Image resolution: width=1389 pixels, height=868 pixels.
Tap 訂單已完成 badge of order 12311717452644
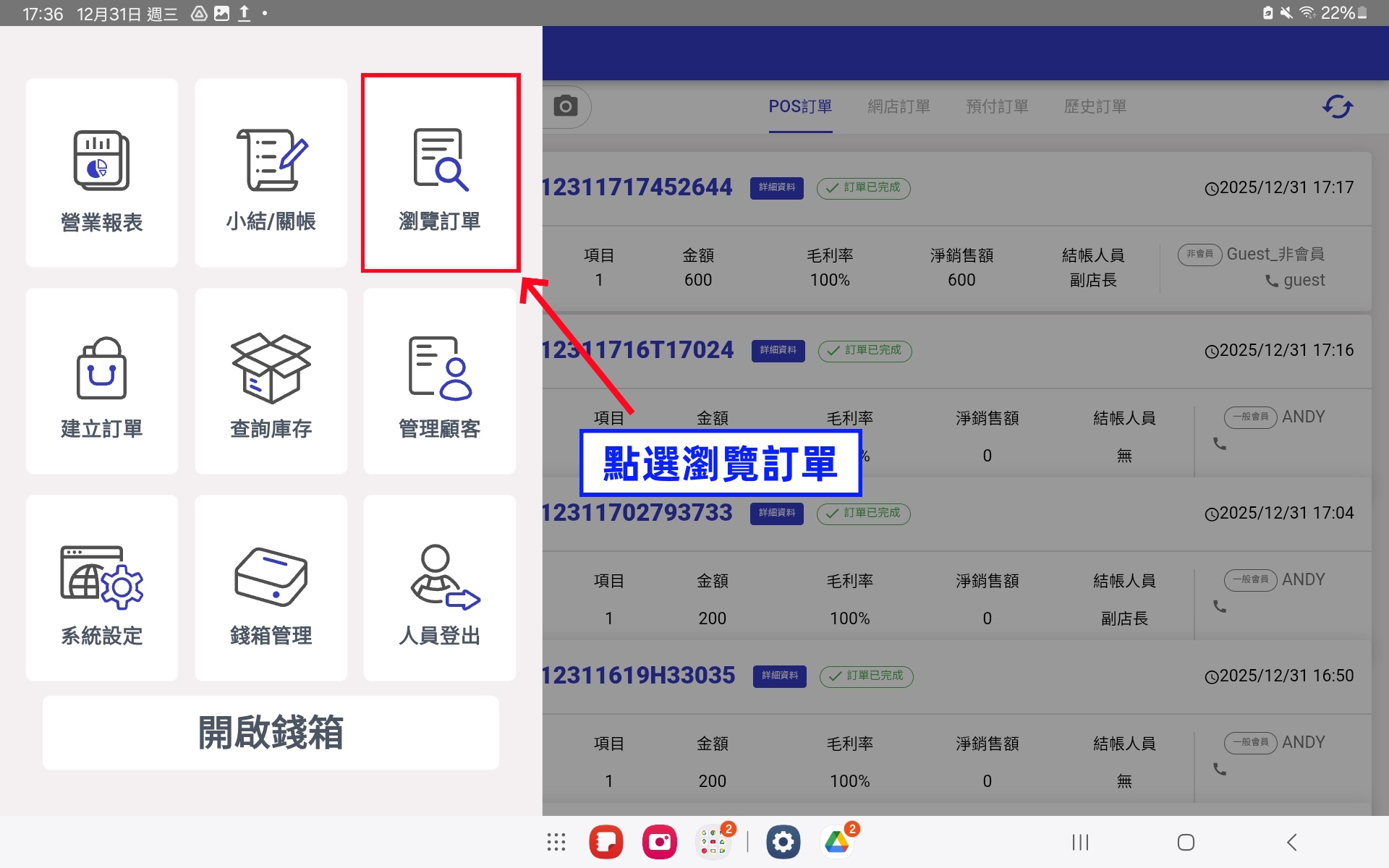coord(864,188)
